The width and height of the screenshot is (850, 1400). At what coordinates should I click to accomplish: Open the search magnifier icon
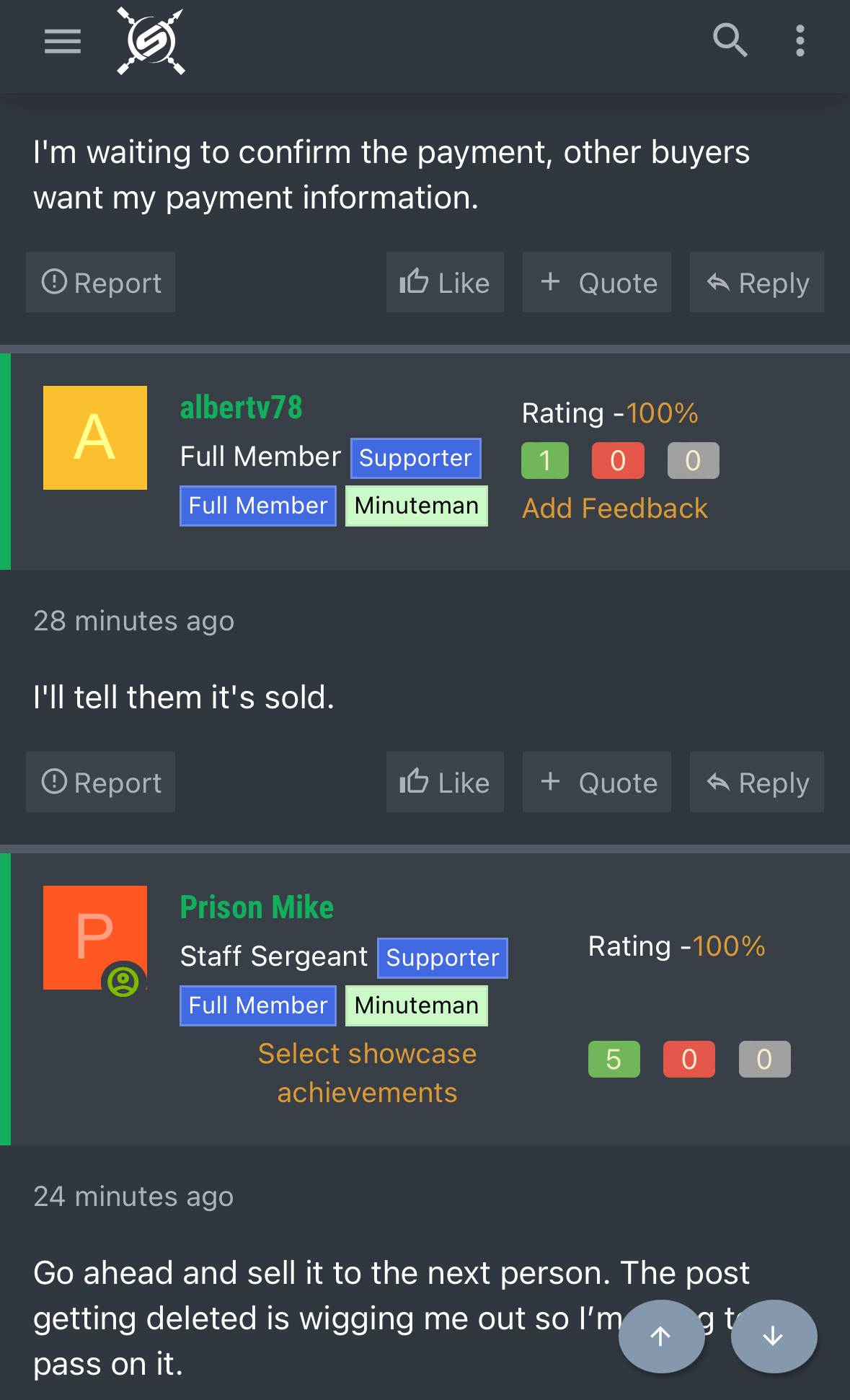[730, 40]
